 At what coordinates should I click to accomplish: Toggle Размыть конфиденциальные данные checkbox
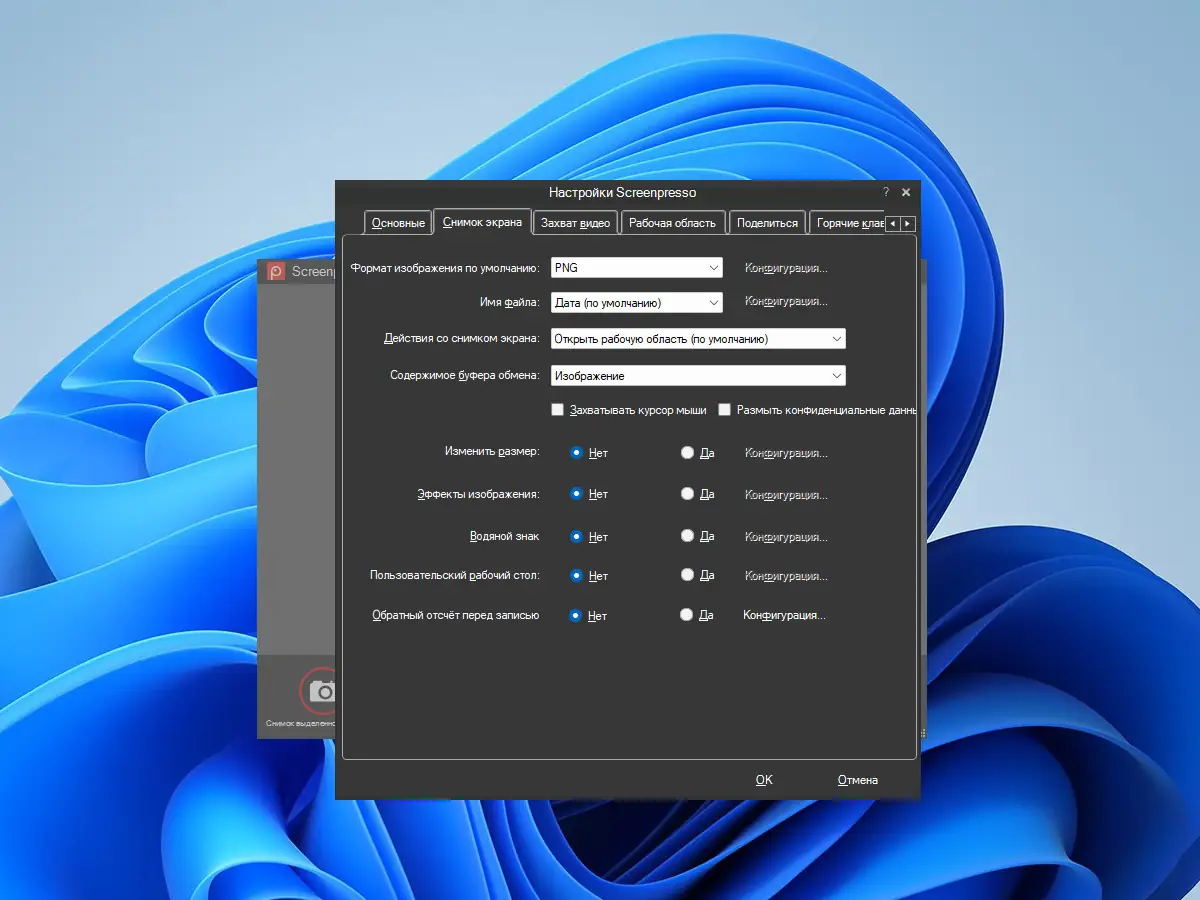(x=725, y=410)
